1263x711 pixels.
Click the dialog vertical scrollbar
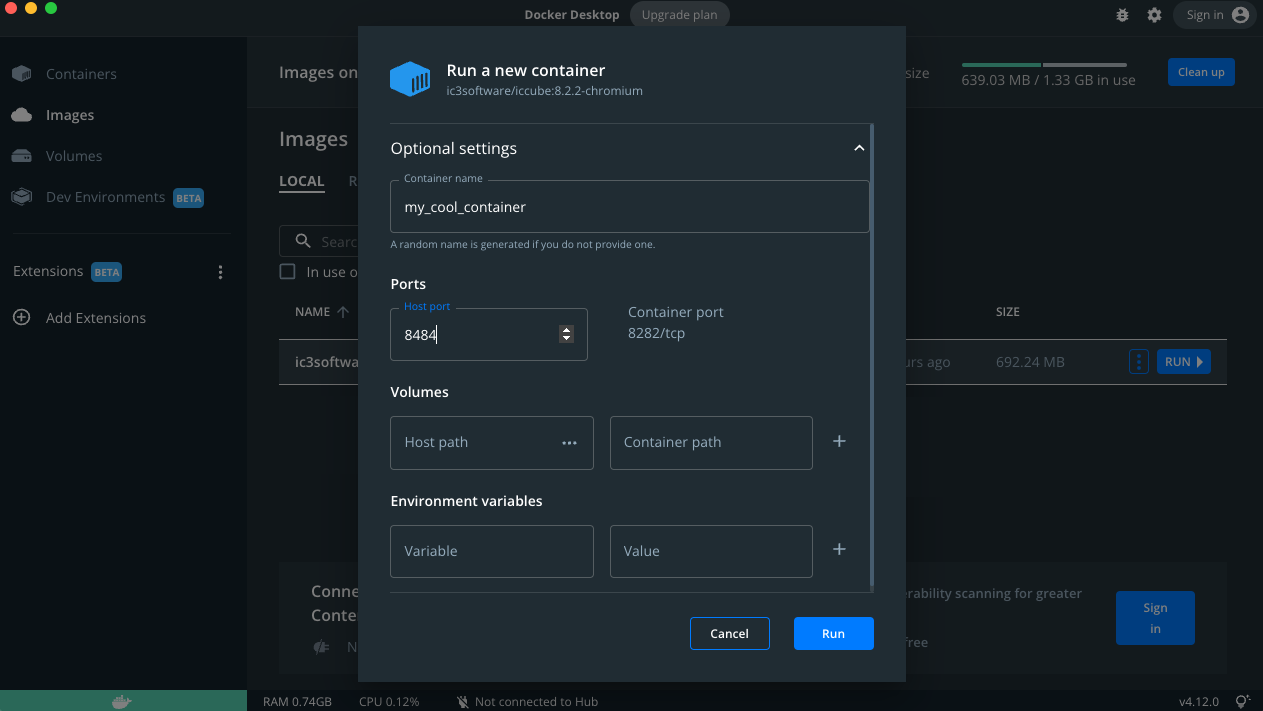point(873,355)
